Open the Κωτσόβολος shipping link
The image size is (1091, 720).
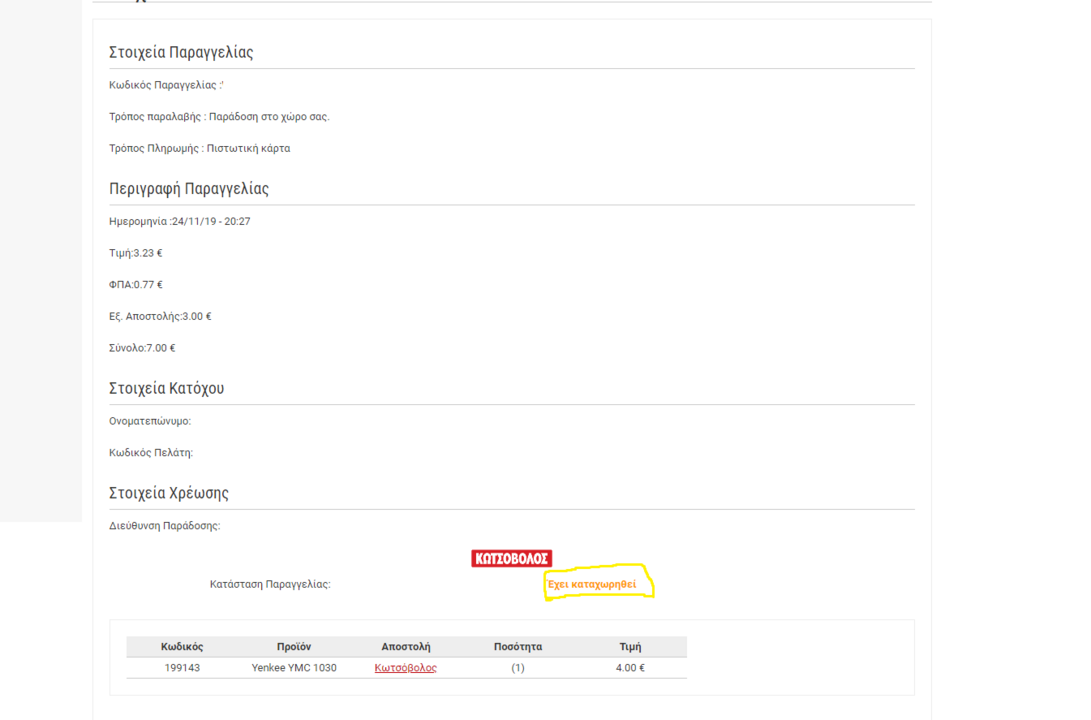coord(405,668)
